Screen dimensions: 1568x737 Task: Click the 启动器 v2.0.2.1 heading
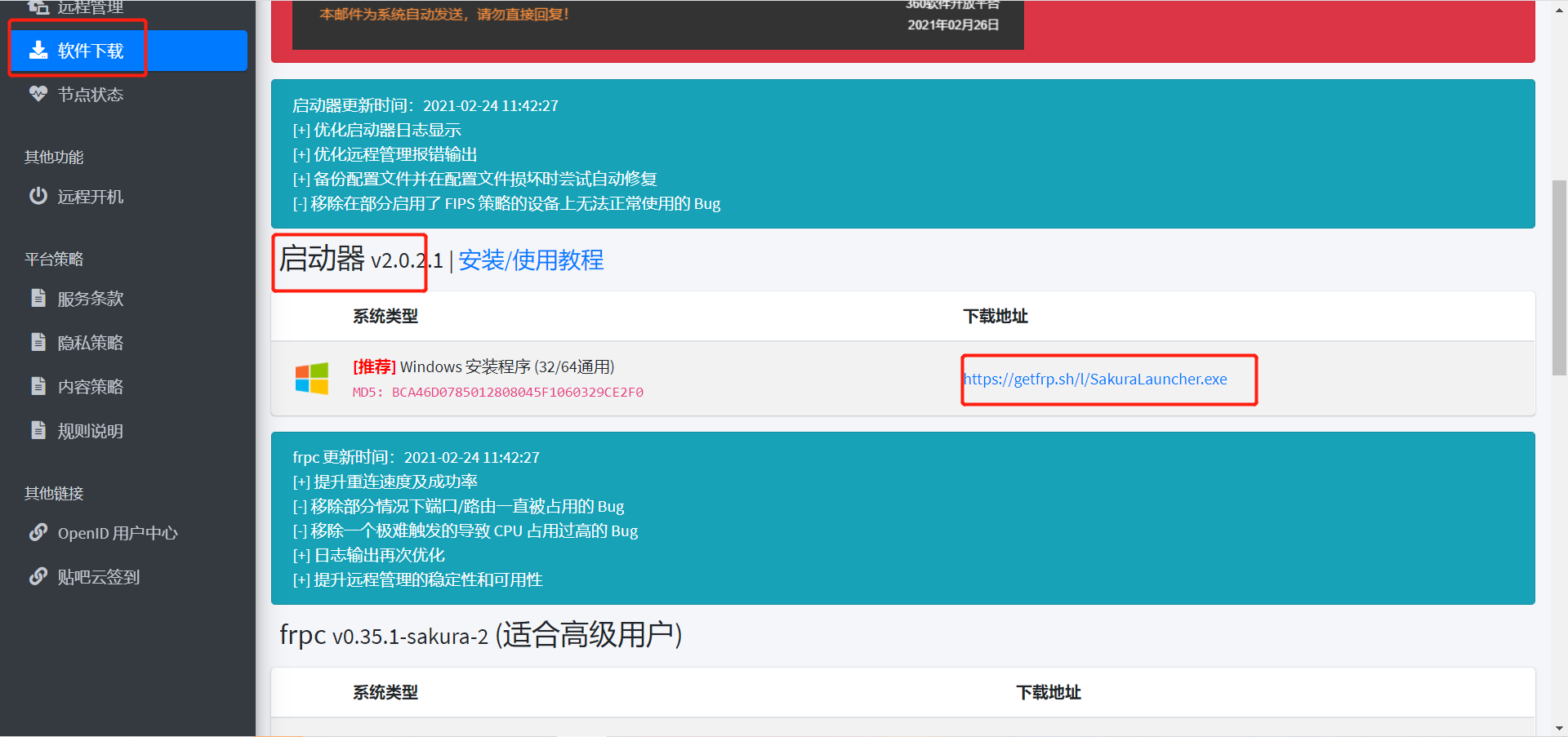point(361,260)
